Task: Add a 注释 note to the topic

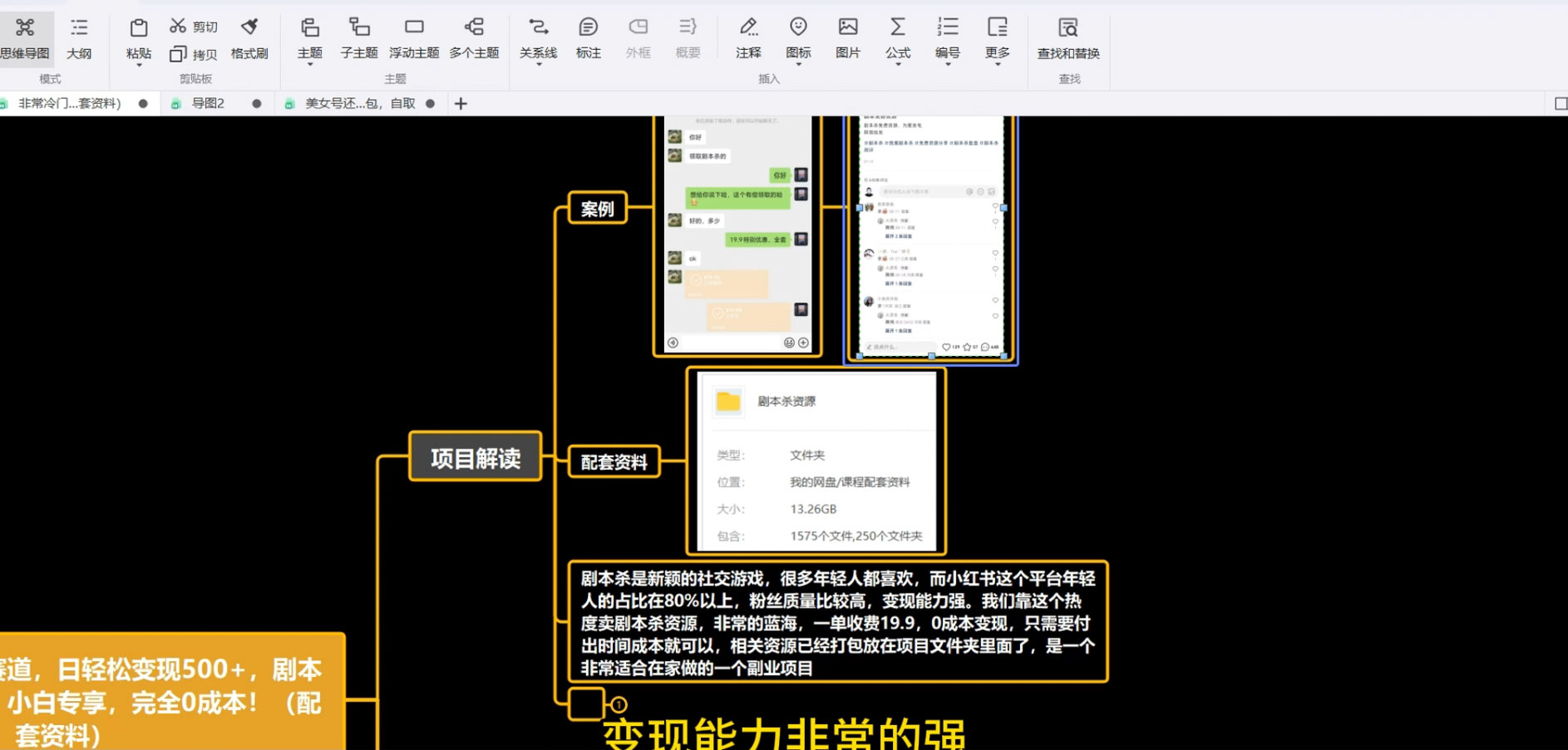Action: pyautogui.click(x=747, y=37)
